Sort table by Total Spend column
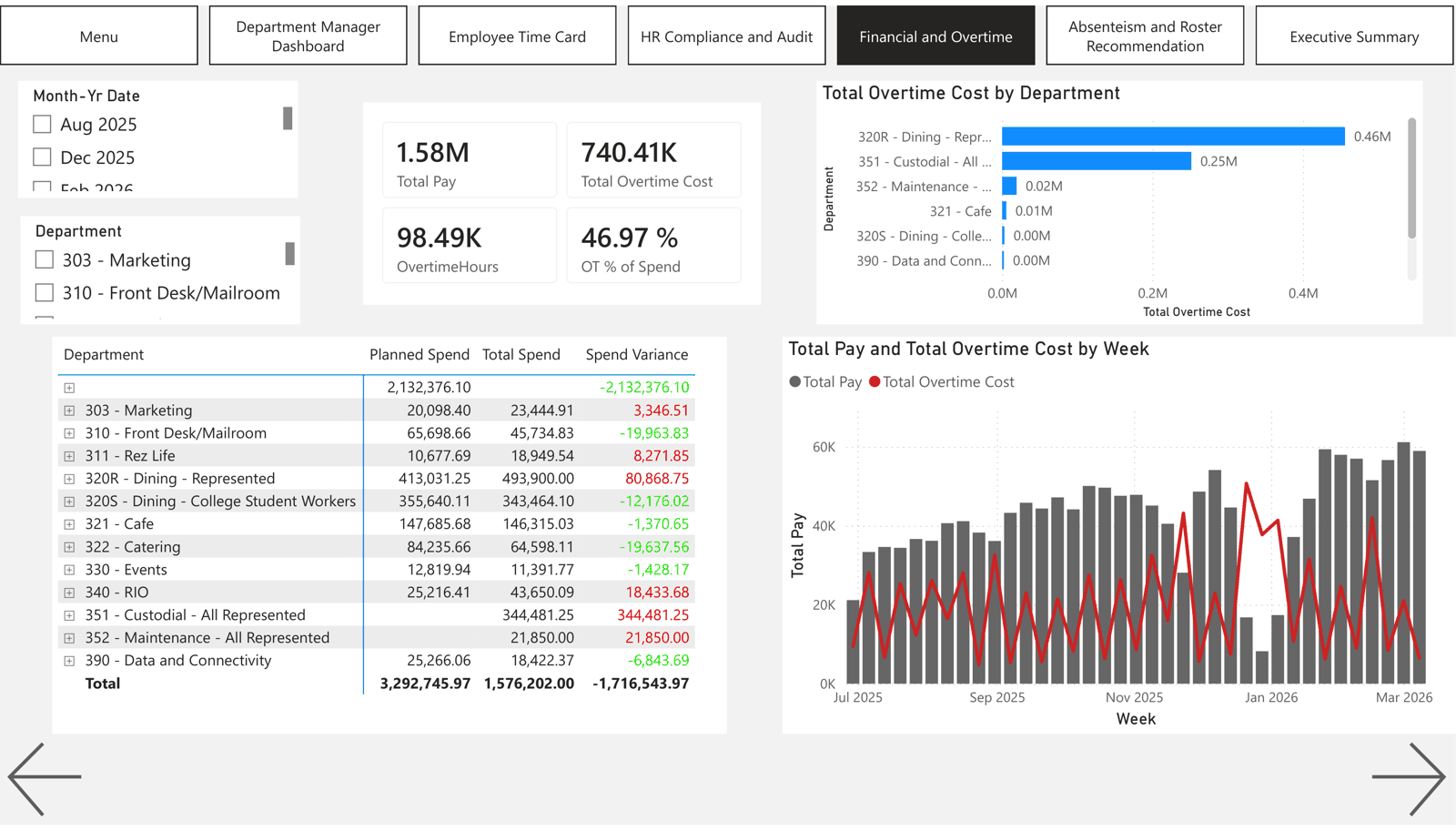Viewport: 1456px width, 831px height. click(521, 354)
